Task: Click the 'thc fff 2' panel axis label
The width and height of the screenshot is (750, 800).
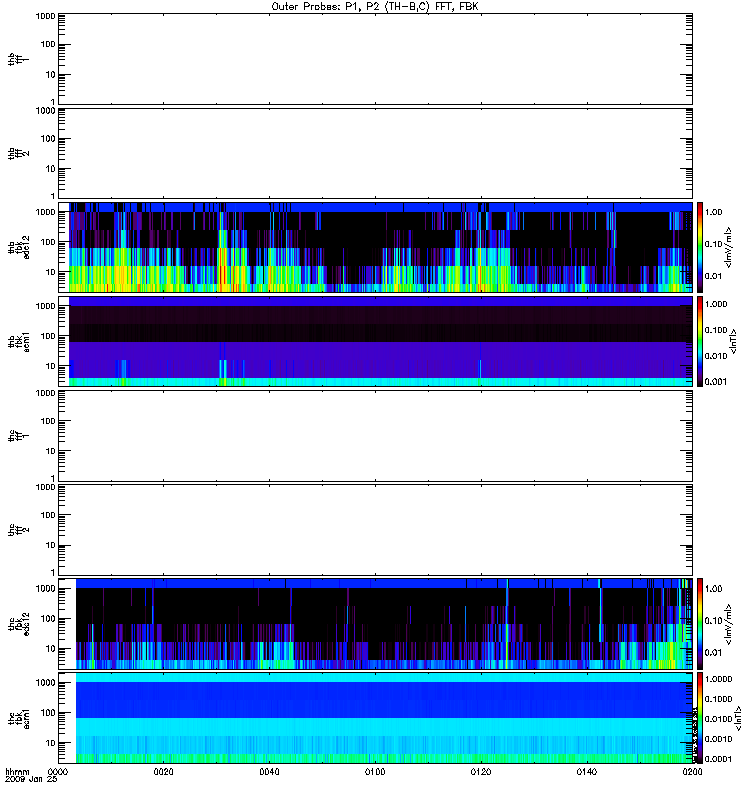Action: click(x=18, y=530)
